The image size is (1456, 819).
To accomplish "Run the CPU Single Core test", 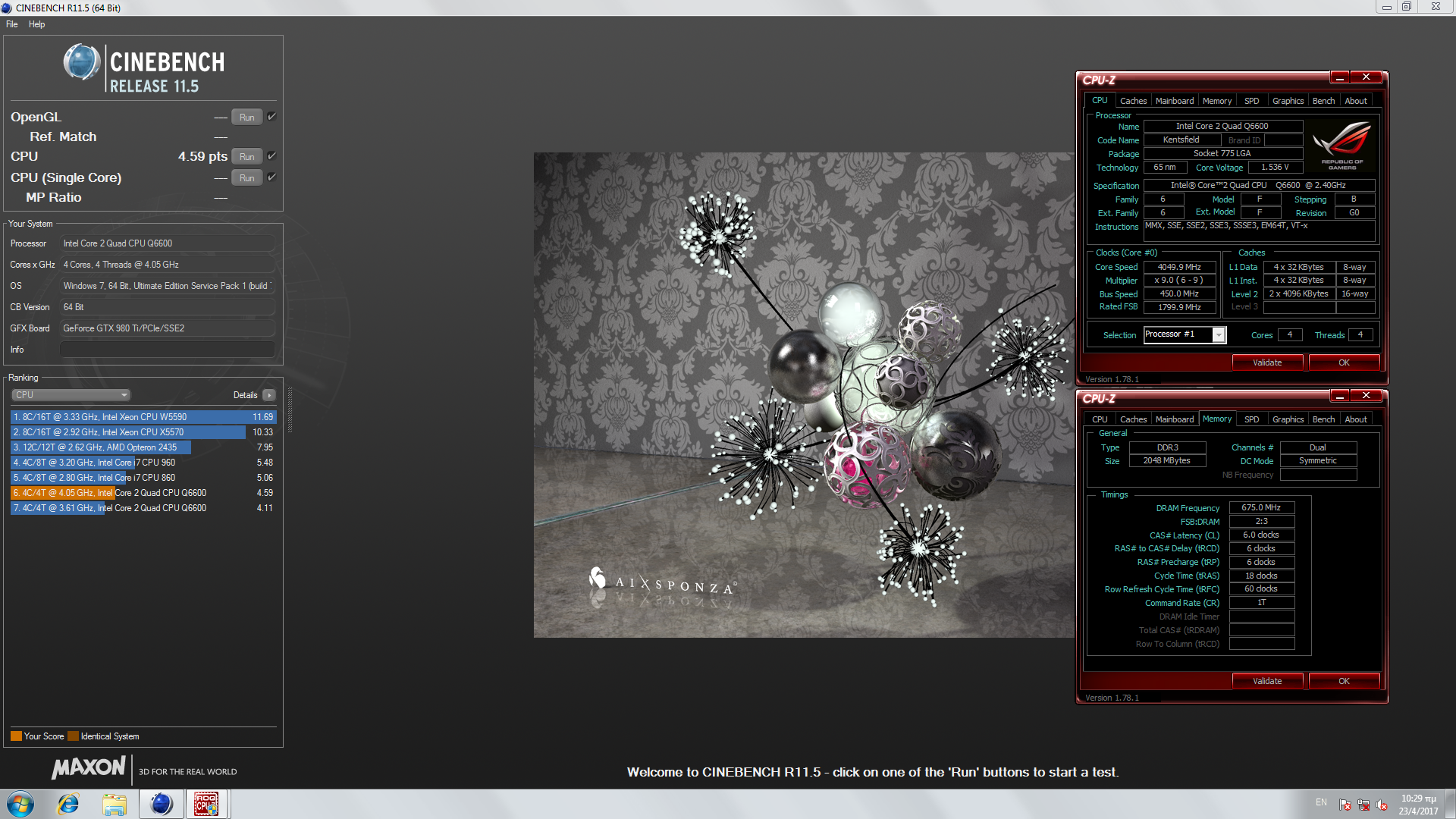I will (x=246, y=177).
